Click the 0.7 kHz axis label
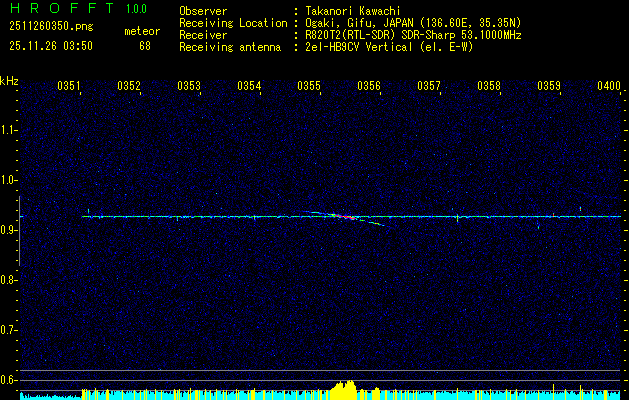 click(8, 330)
